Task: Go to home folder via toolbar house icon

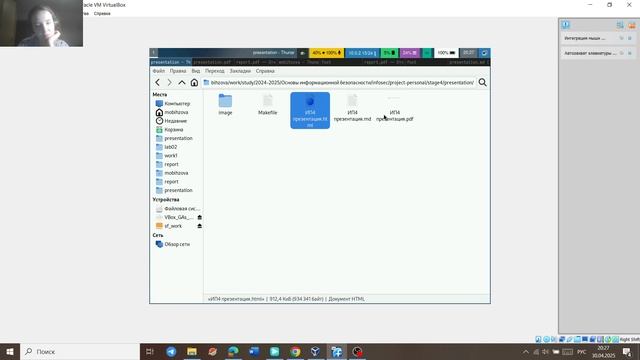Action: (194, 82)
